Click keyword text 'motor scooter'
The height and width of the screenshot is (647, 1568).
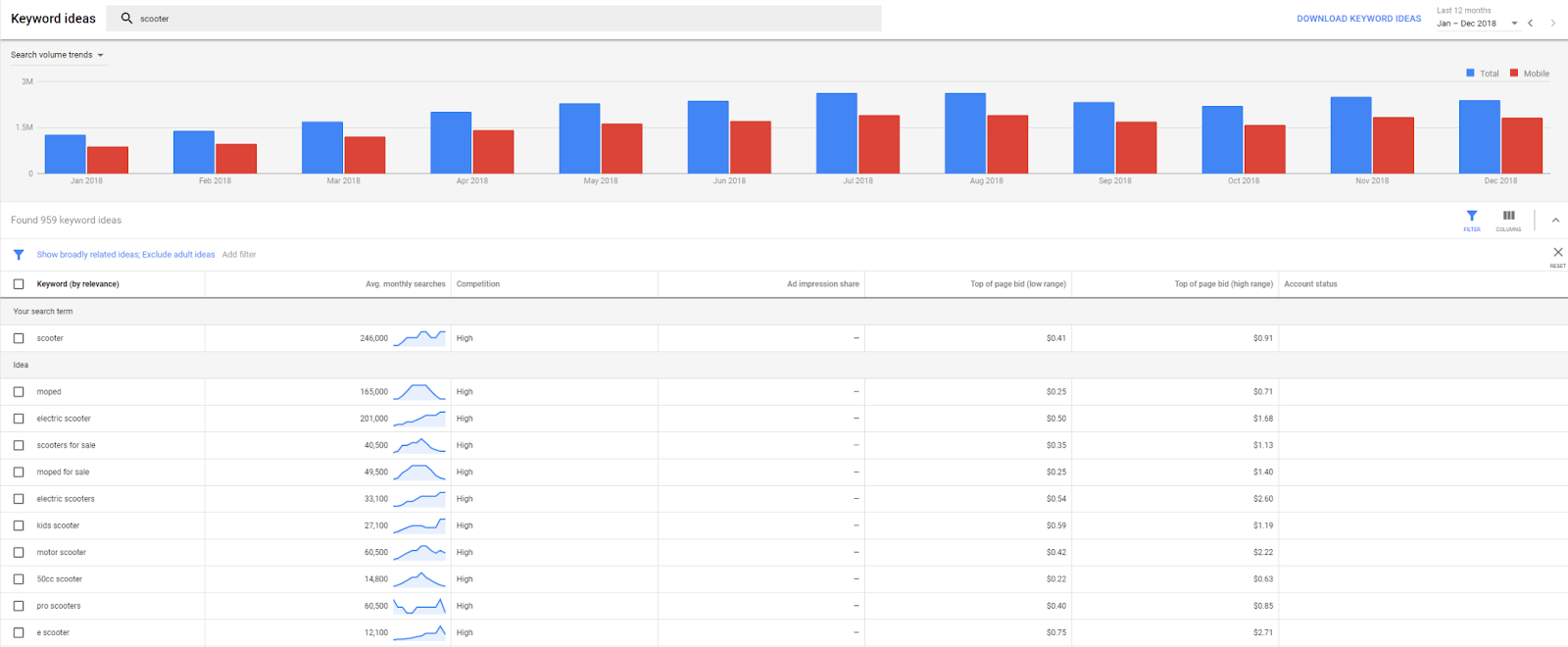coord(62,553)
